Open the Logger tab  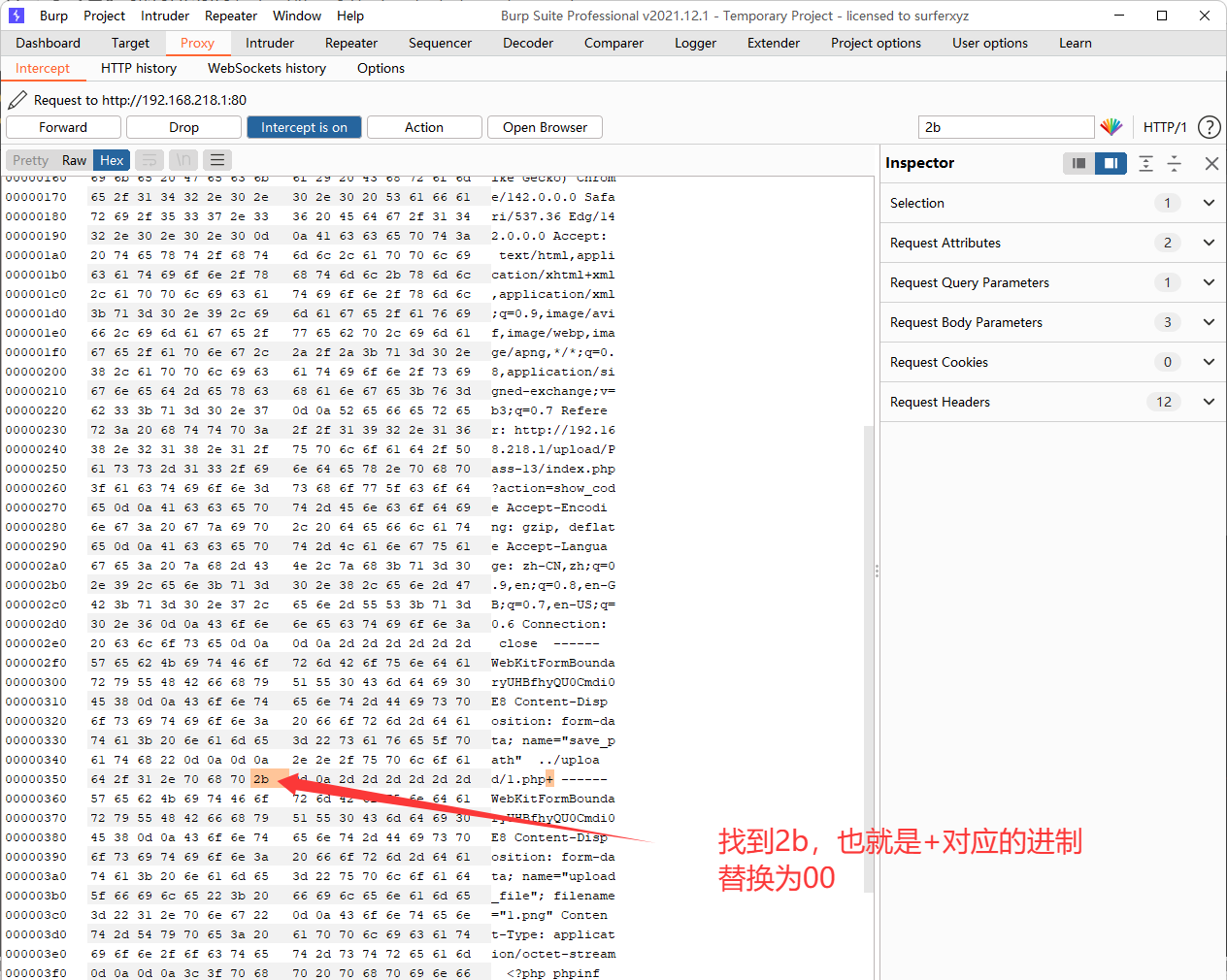[695, 43]
